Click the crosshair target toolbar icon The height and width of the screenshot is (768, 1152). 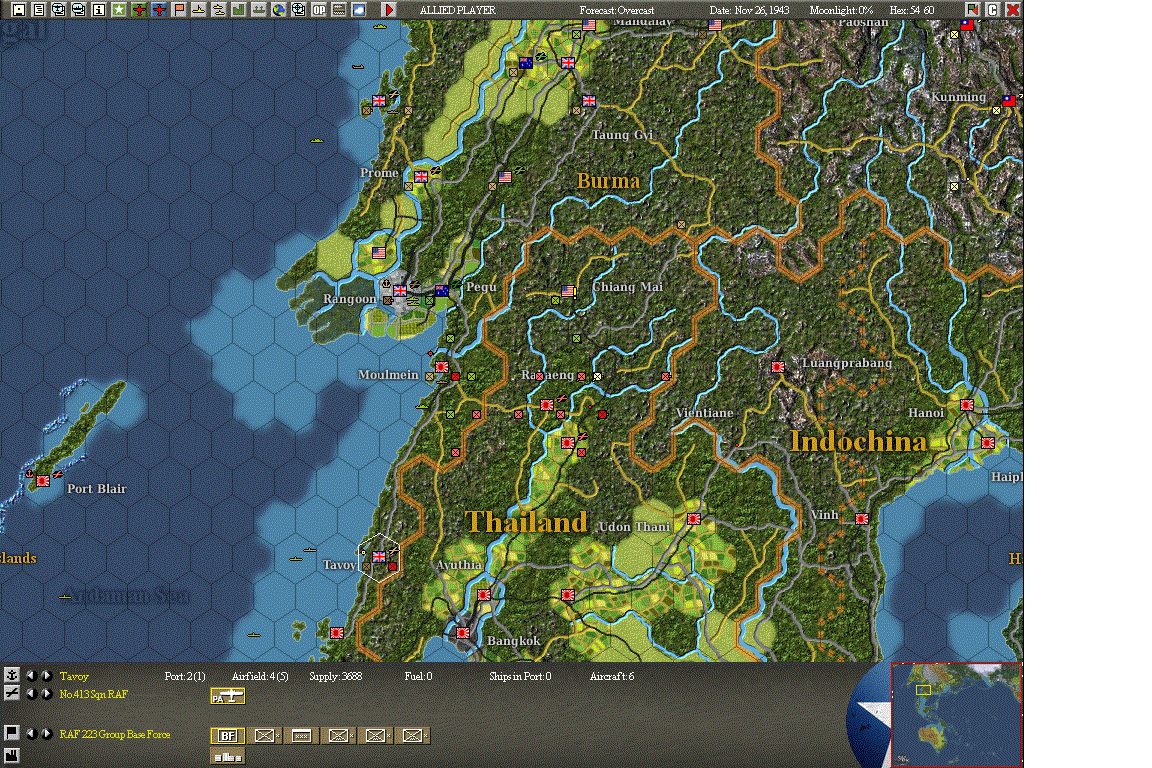pyautogui.click(x=298, y=10)
